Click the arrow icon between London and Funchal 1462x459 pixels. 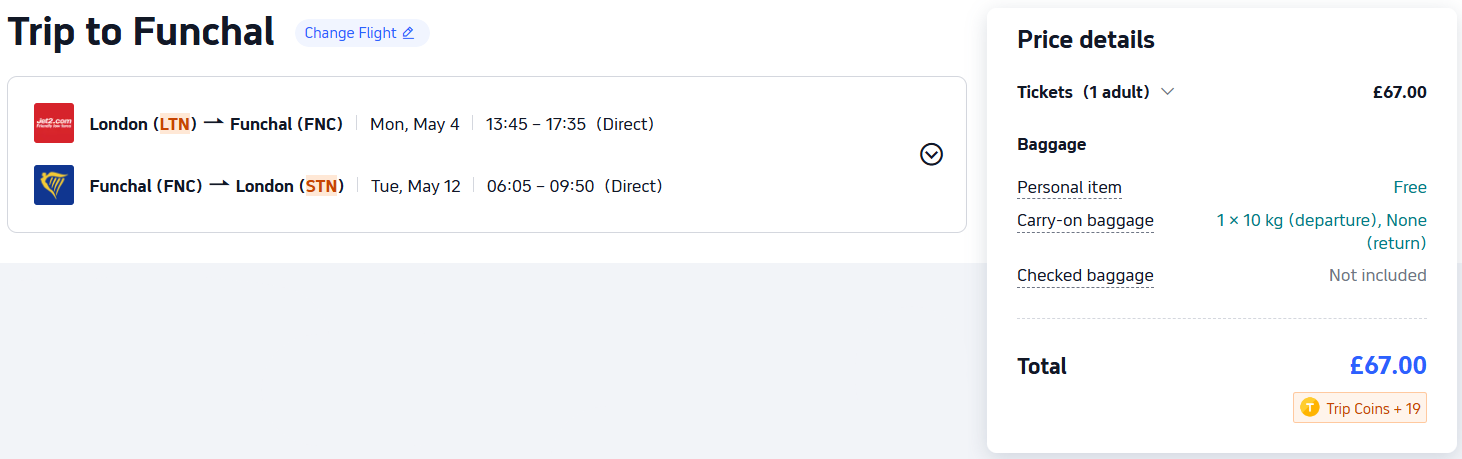click(213, 123)
